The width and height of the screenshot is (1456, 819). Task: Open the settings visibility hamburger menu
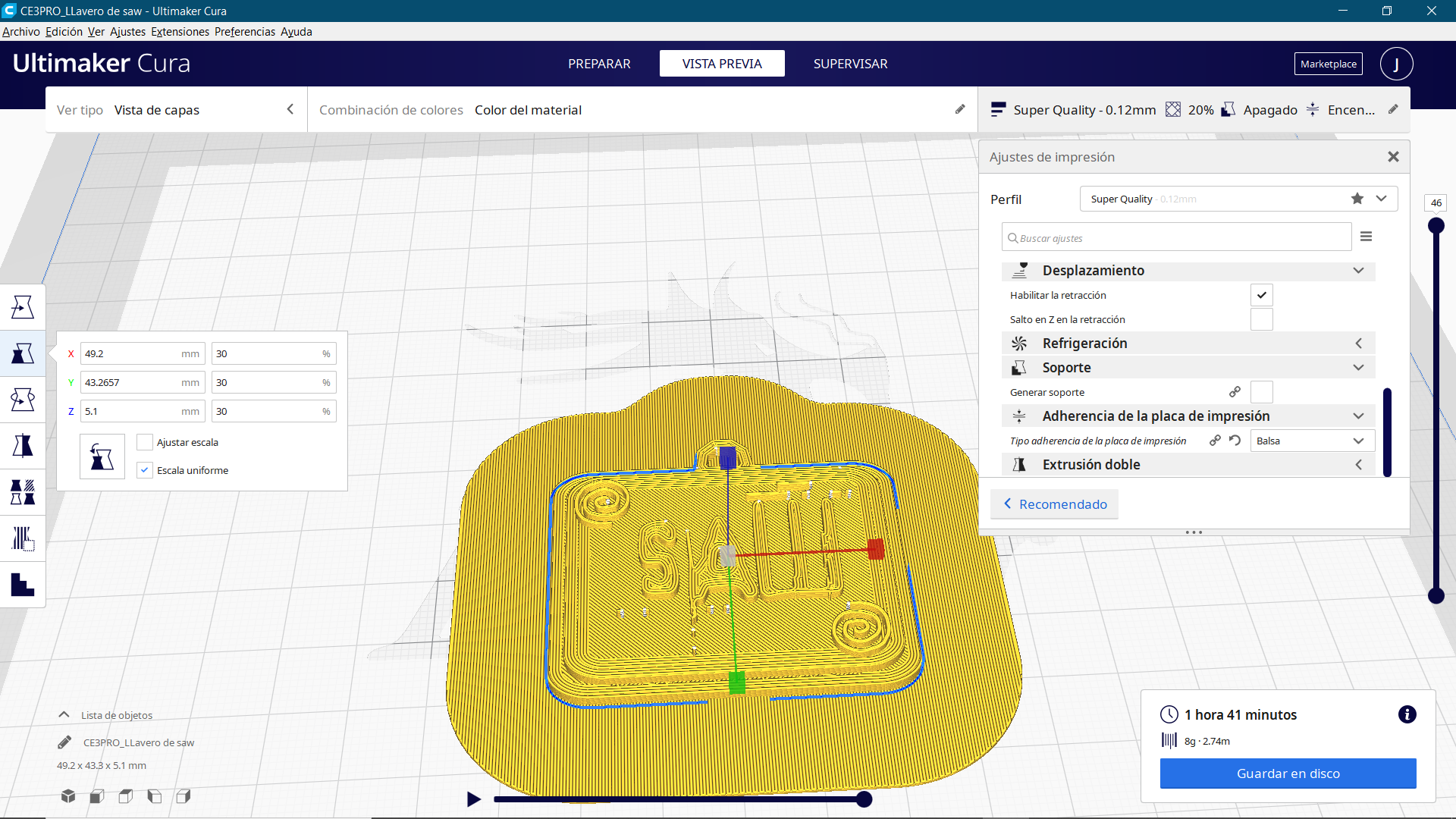coord(1366,237)
